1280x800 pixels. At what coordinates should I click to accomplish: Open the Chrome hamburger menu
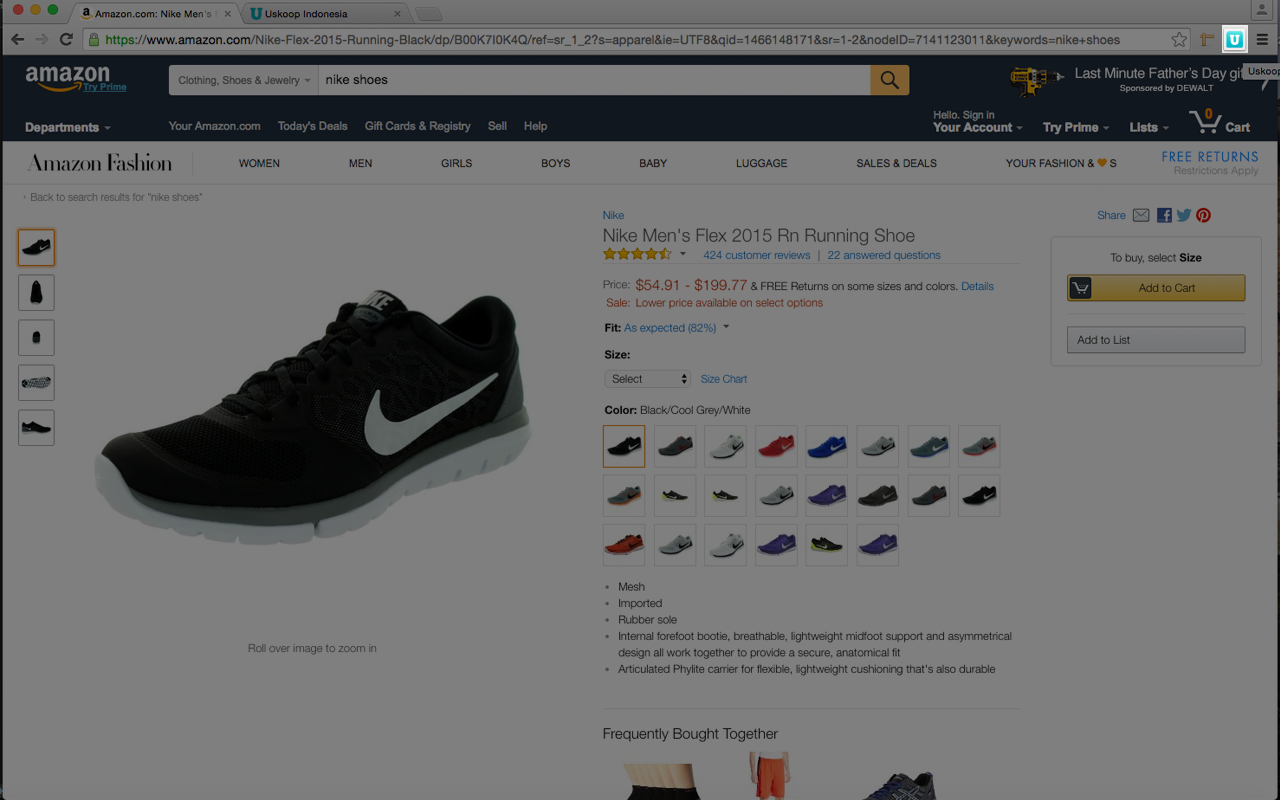pos(1262,40)
